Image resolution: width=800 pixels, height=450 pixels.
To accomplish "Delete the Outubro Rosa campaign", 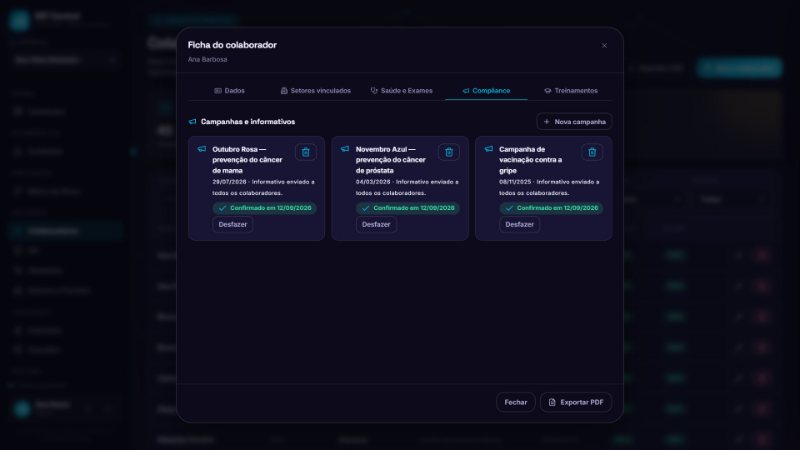I will [306, 152].
